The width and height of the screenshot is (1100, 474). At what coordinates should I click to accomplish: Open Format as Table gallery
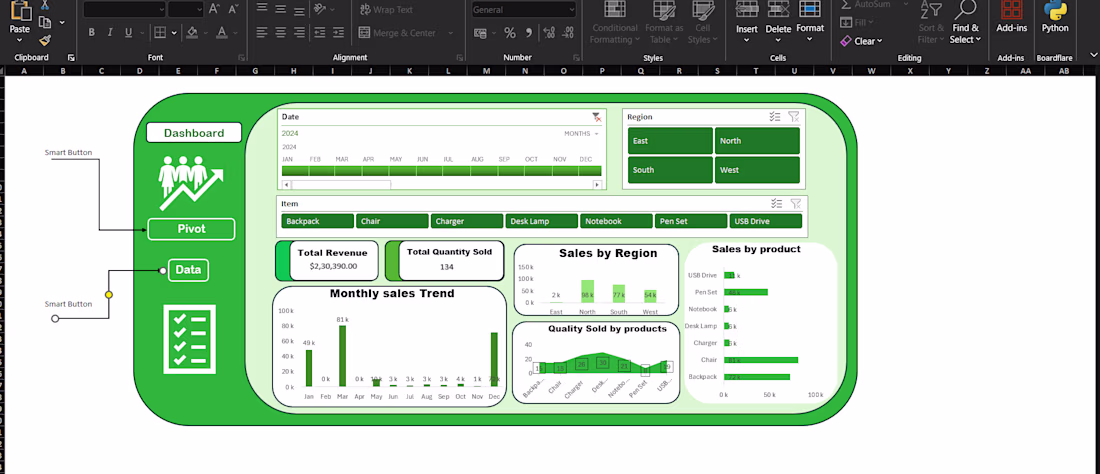click(664, 22)
